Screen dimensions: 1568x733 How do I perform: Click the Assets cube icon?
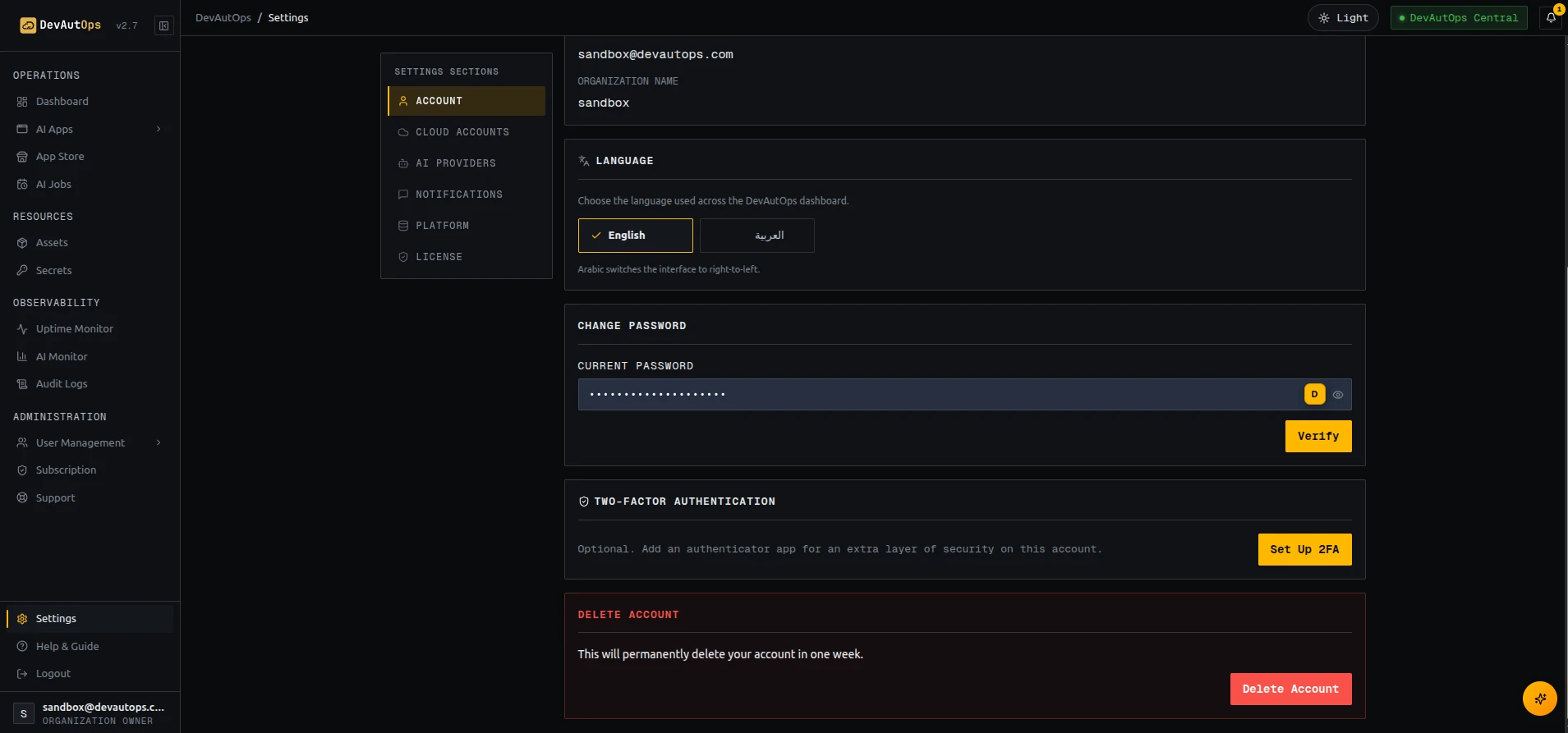[x=22, y=243]
